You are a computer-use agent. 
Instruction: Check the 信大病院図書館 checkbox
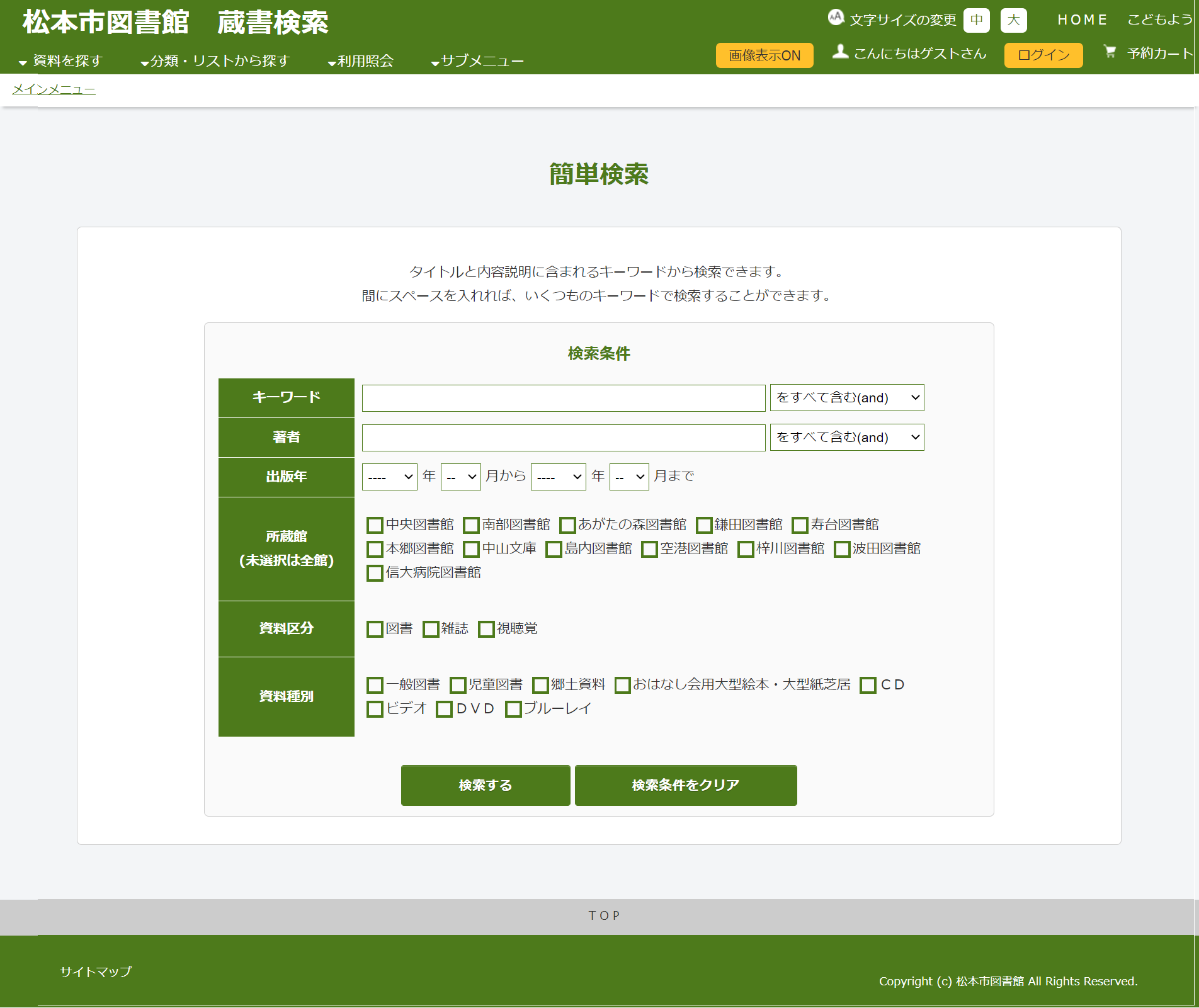coord(375,573)
